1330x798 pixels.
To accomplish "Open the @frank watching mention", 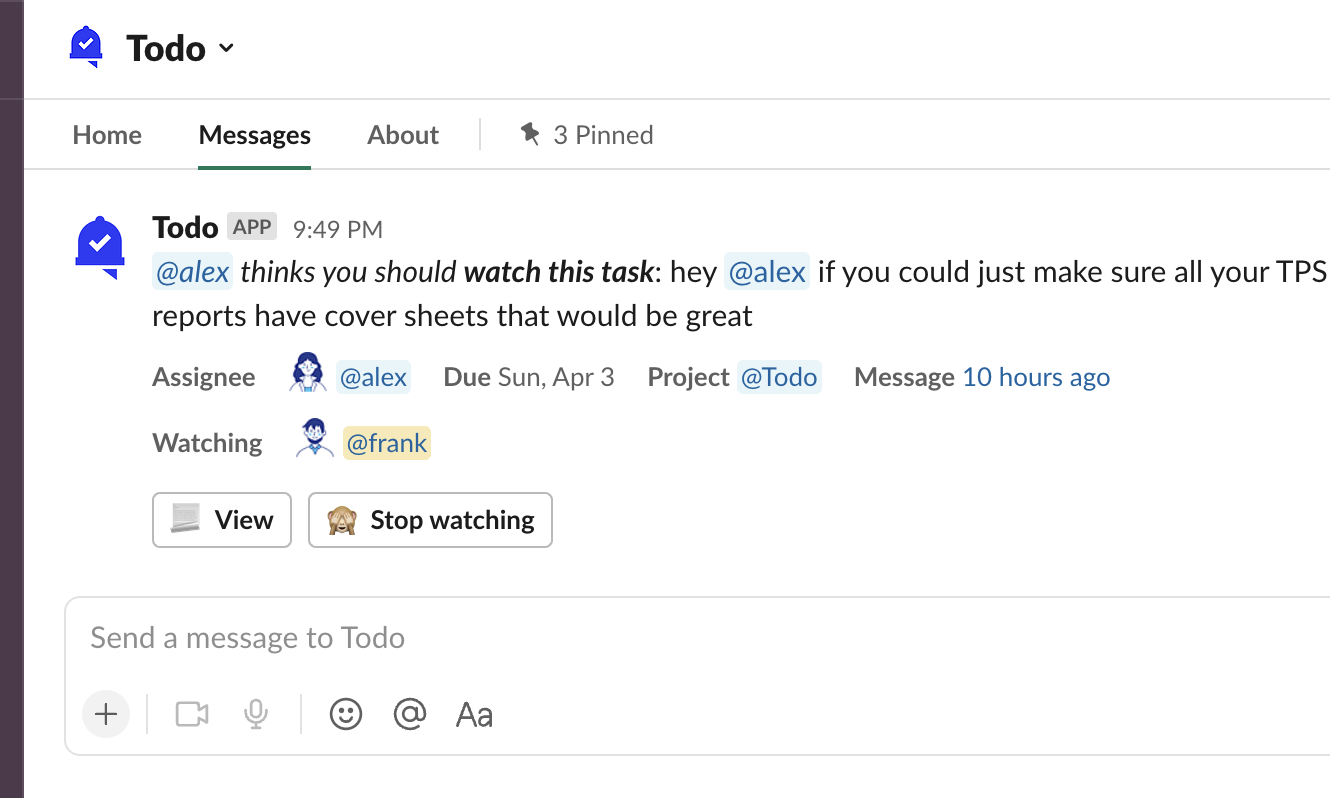I will coord(387,442).
